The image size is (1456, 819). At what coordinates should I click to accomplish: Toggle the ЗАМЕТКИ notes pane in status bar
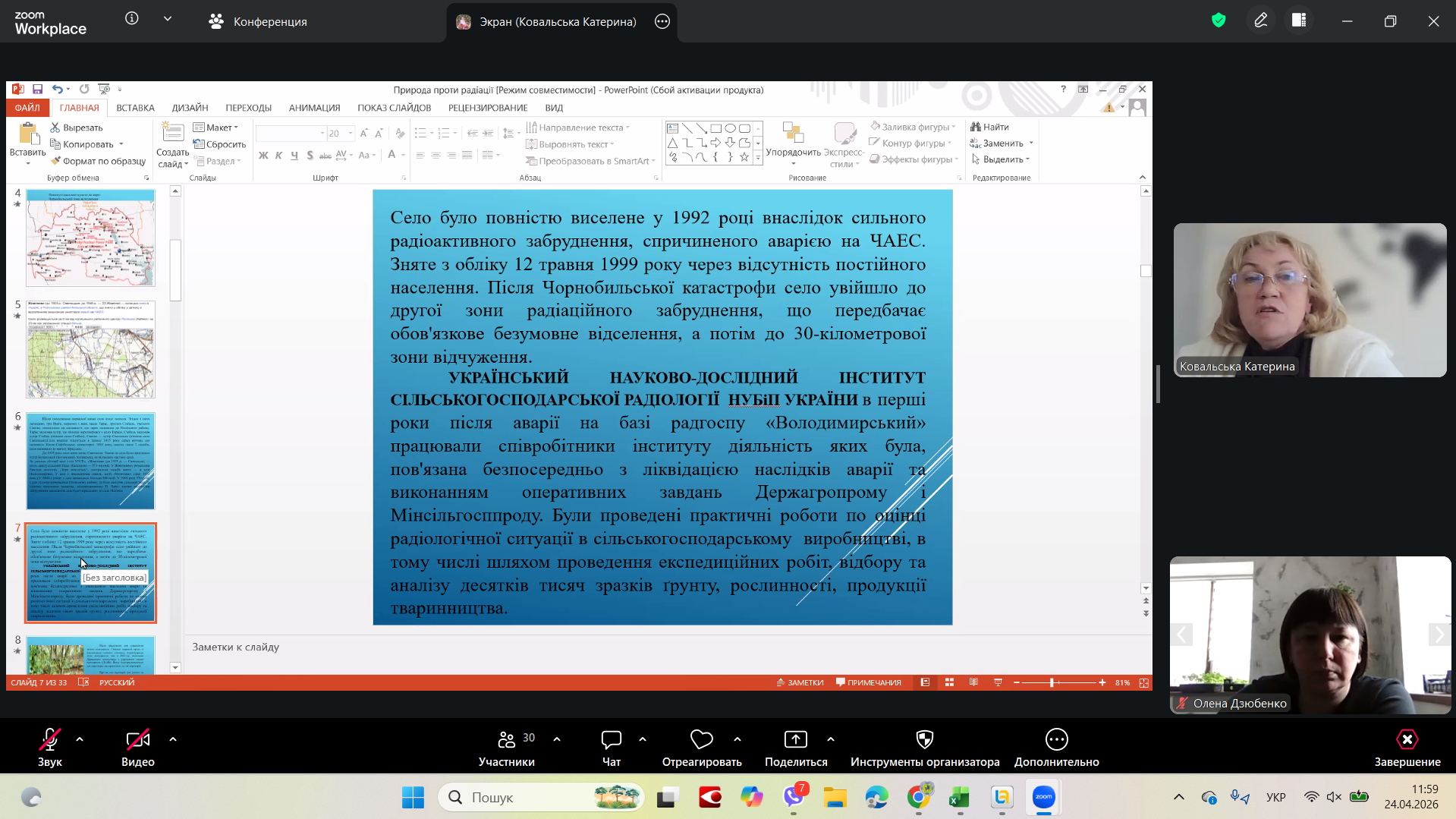(x=800, y=682)
